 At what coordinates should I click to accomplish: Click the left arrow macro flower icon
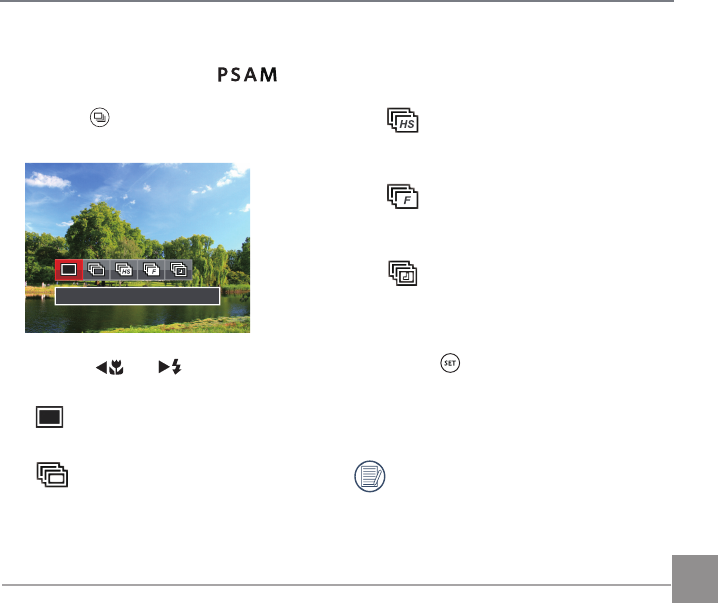[110, 367]
